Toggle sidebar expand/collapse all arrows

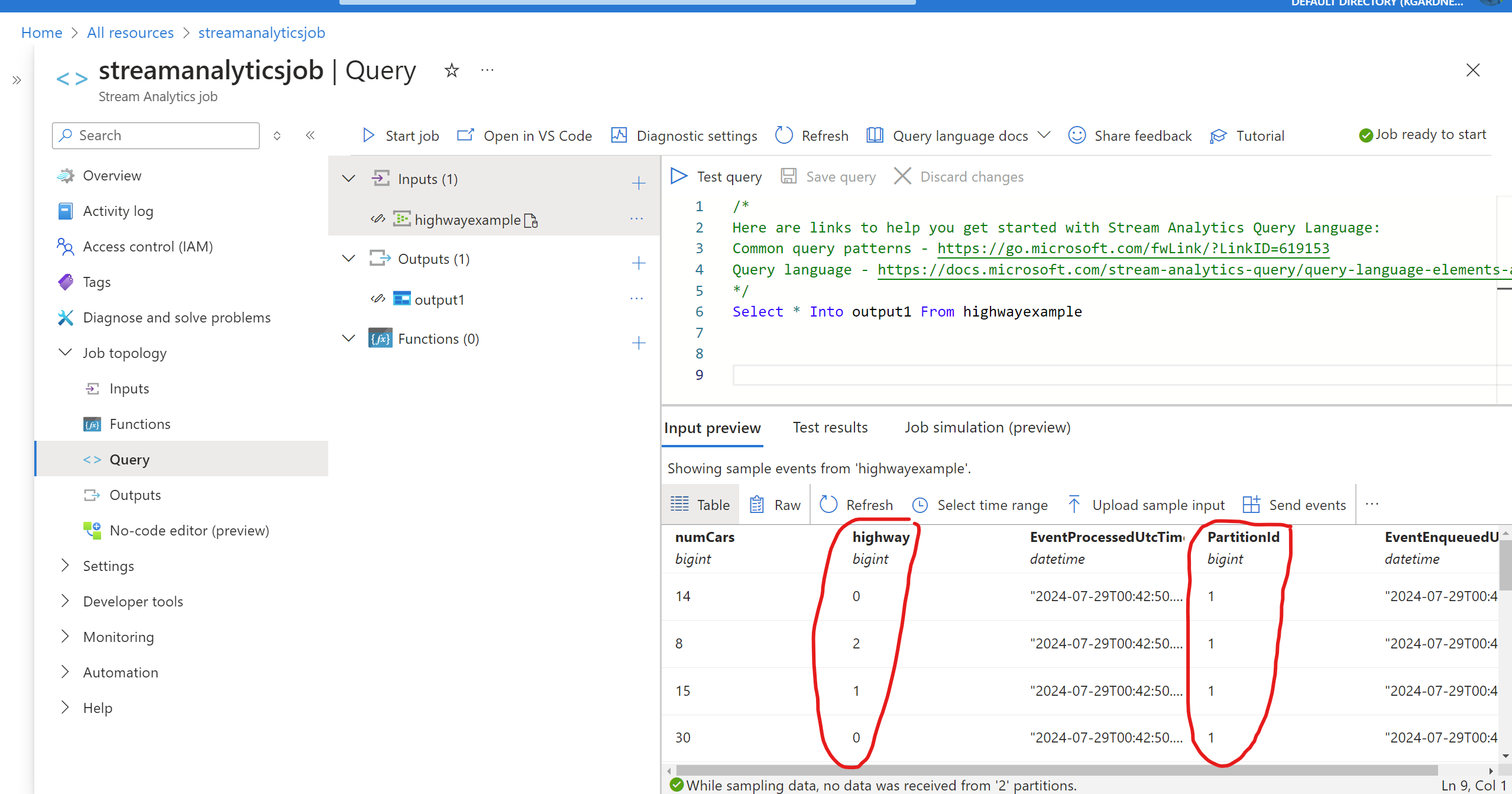(277, 135)
